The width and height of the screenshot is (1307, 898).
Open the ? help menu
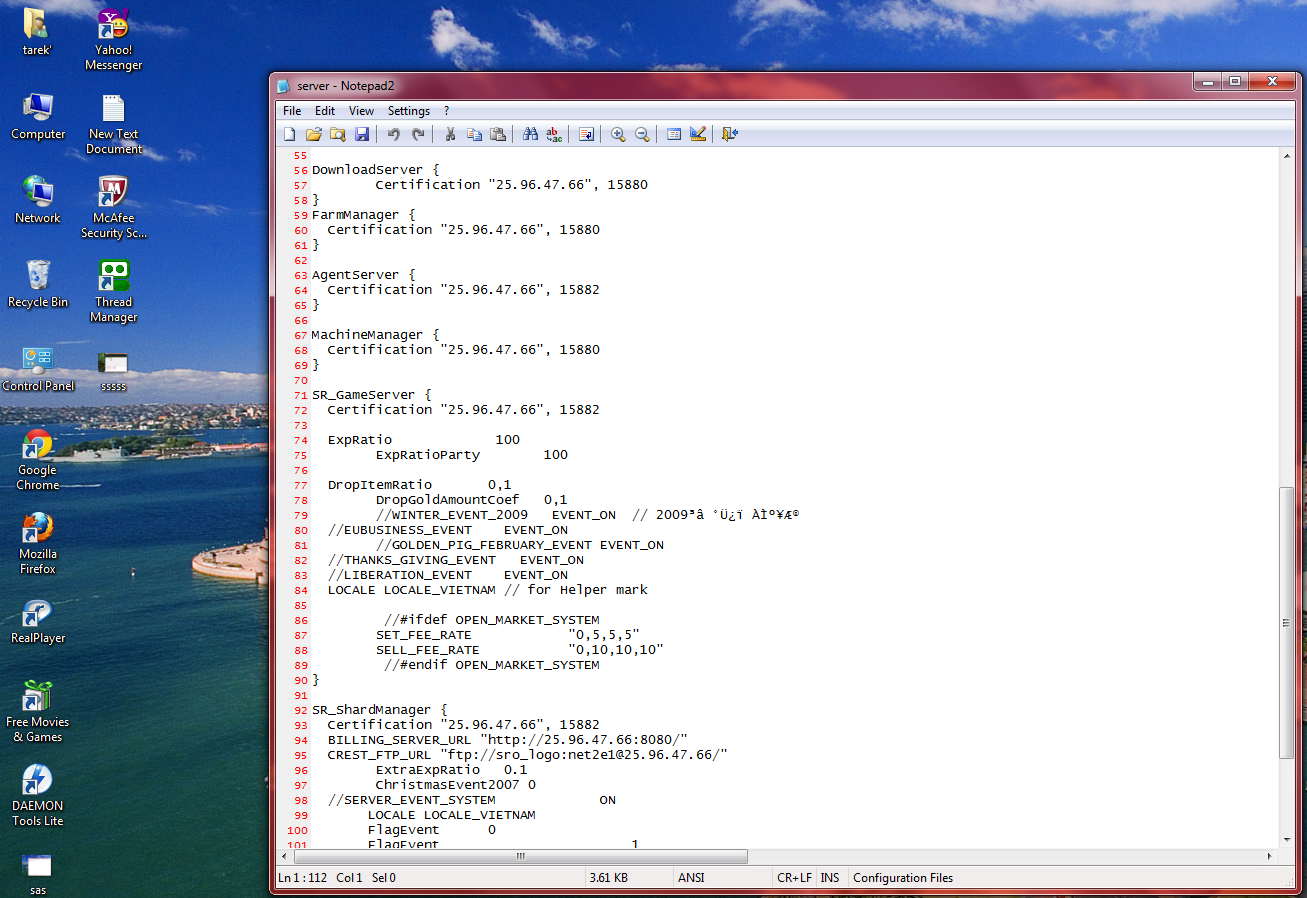click(x=447, y=111)
